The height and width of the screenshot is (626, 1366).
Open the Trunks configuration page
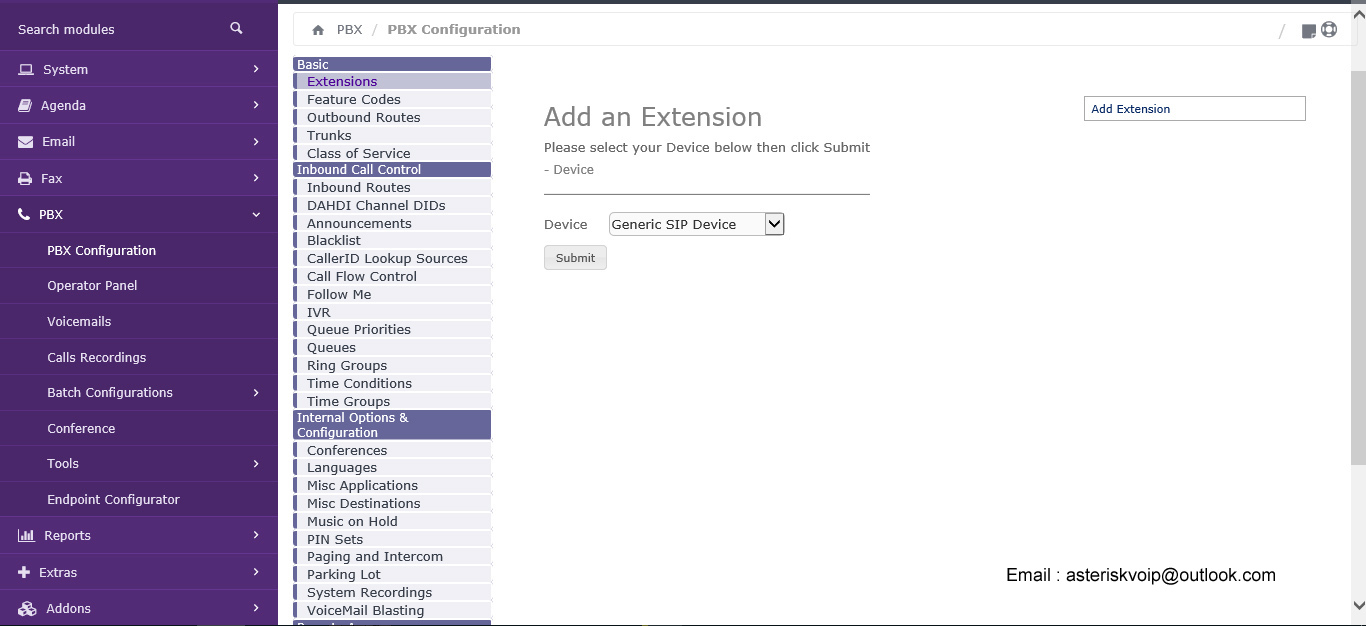pos(329,135)
